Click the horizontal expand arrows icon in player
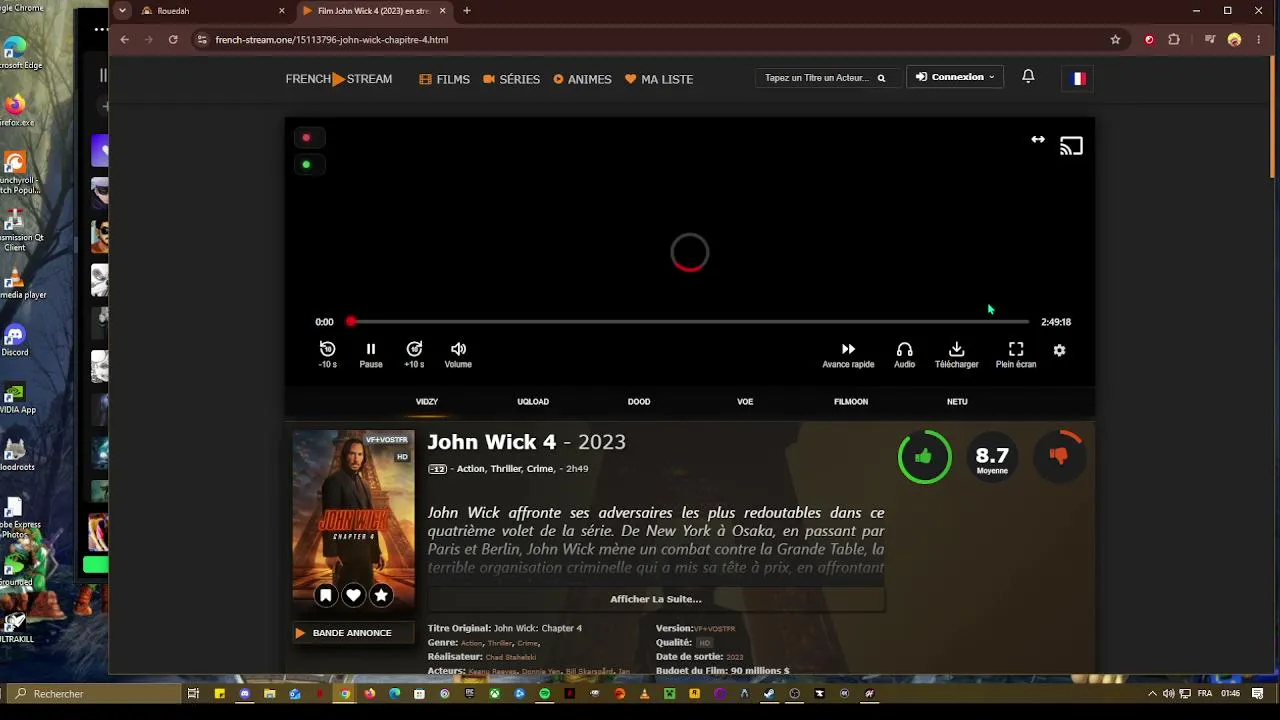The height and width of the screenshot is (720, 1280). [1038, 140]
